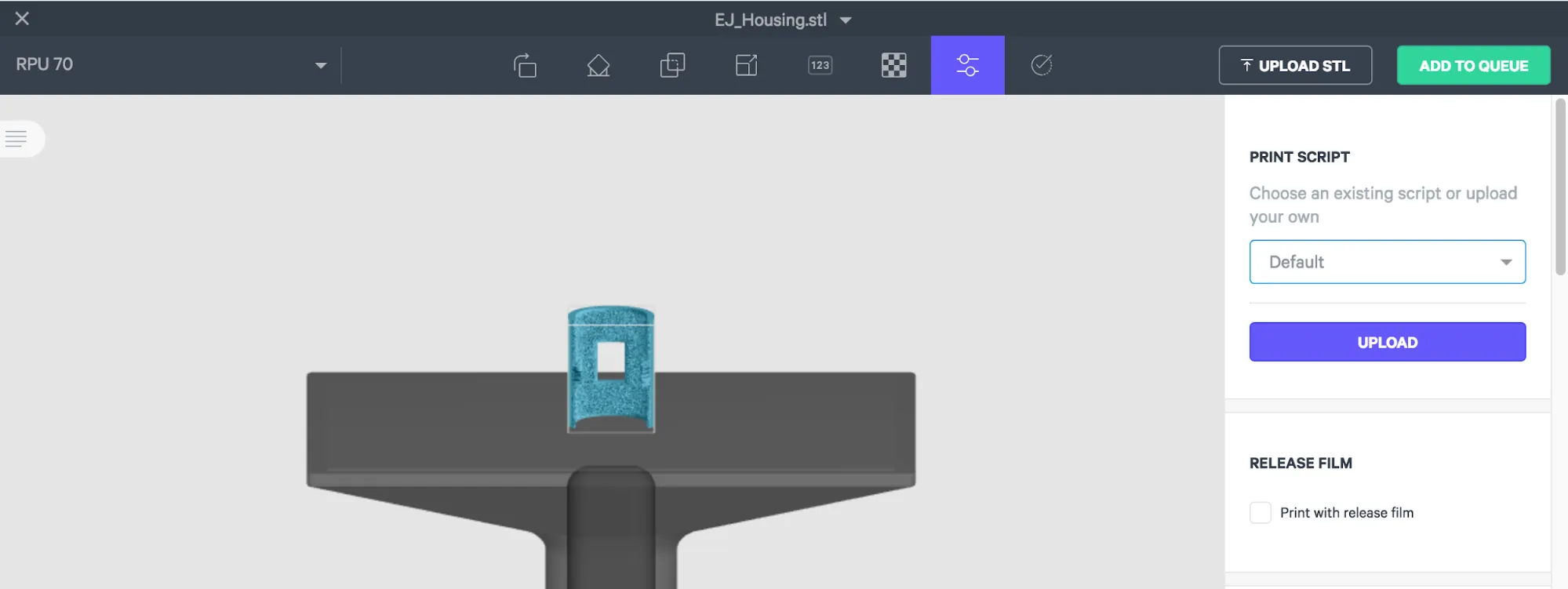Select the duplicate parts tool icon
Viewport: 1568px width, 589px height.
tap(672, 65)
